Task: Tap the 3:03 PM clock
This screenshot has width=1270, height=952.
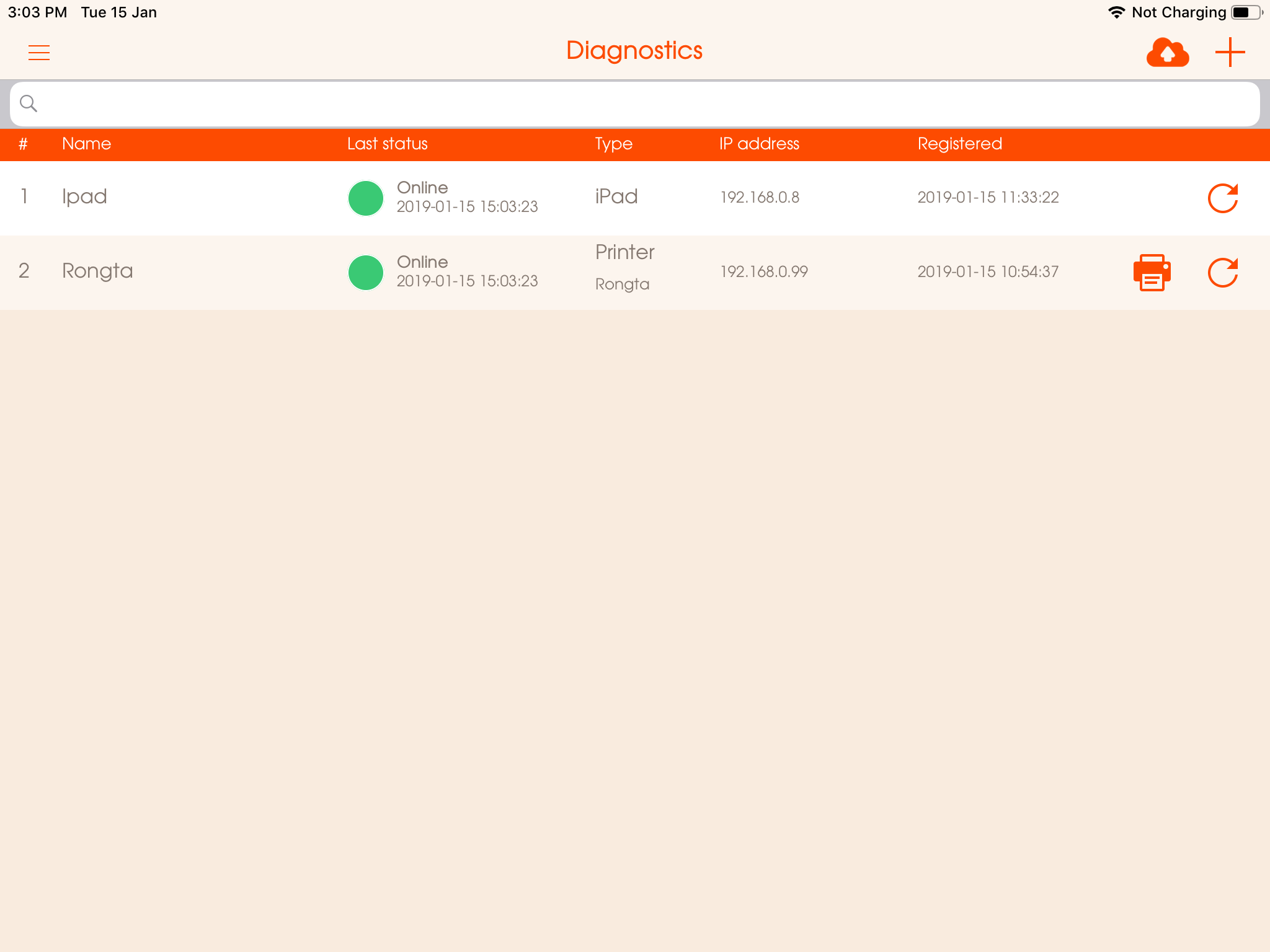Action: pos(37,12)
